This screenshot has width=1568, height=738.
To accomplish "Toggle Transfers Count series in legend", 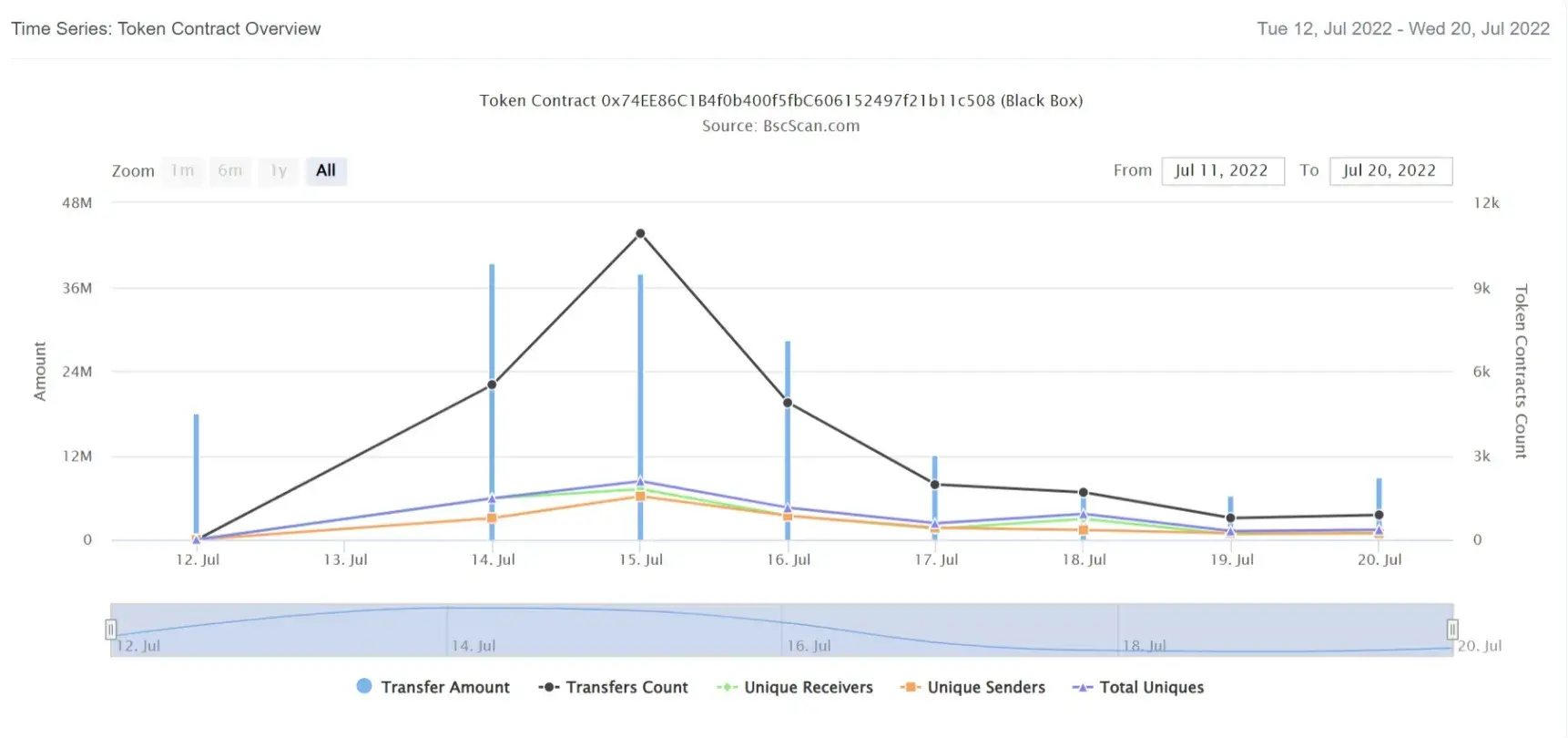I will point(613,687).
